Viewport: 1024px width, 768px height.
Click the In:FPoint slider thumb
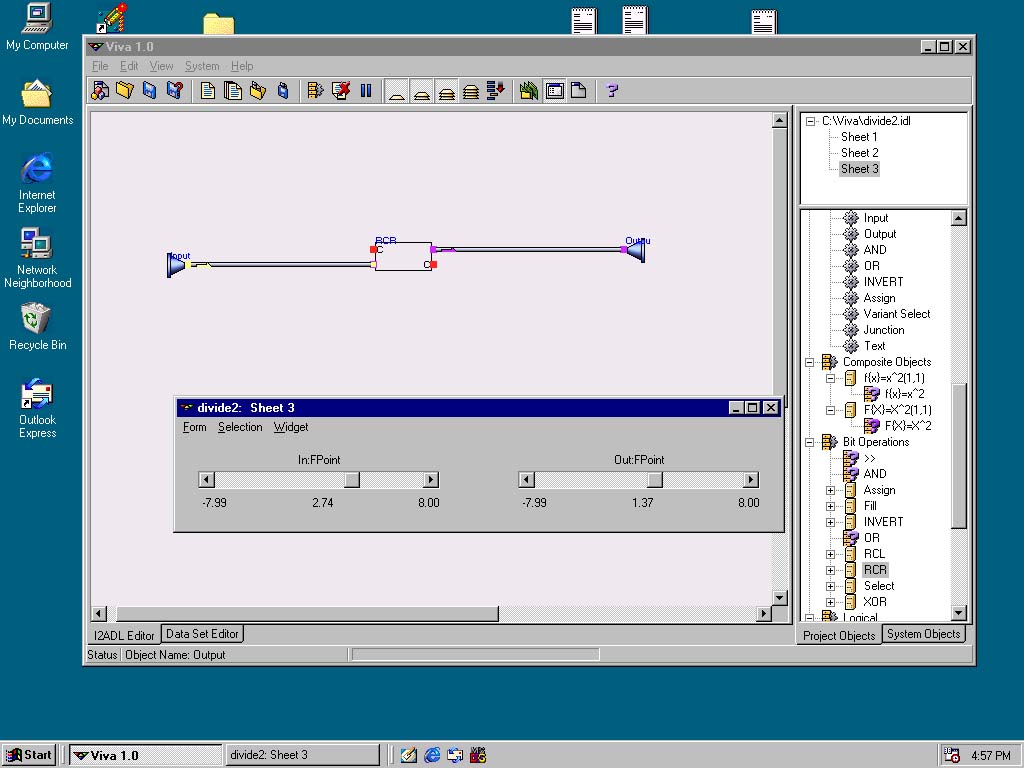coord(352,480)
